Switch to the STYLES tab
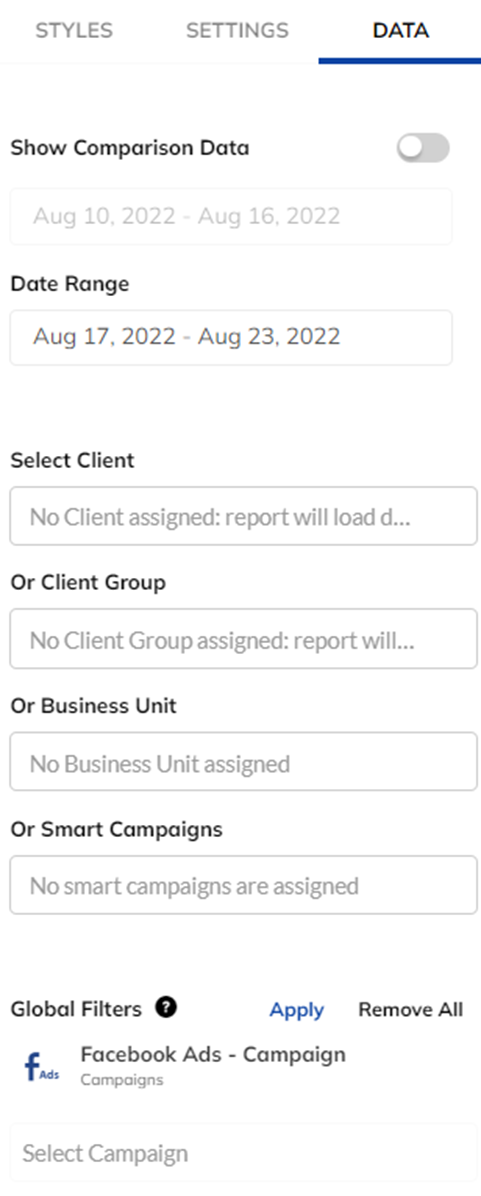This screenshot has width=481, height=1196. [x=74, y=31]
